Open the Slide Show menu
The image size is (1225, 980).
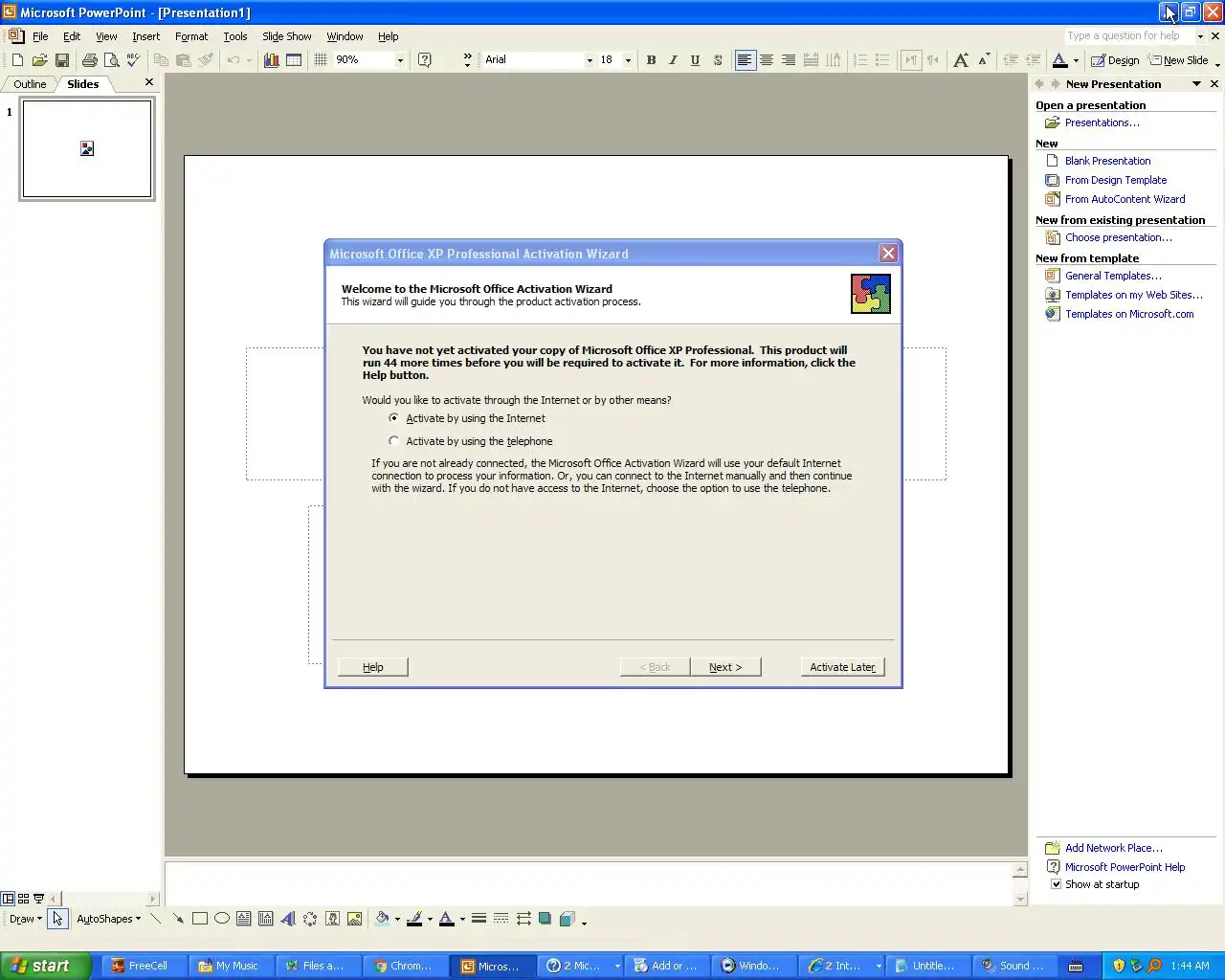coord(287,36)
